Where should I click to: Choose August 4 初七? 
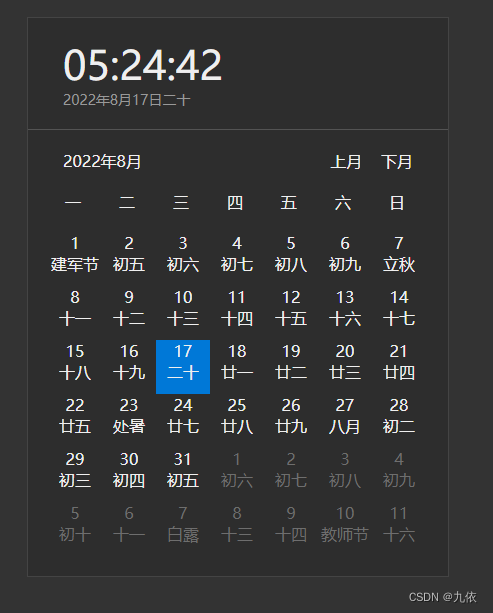[237, 254]
